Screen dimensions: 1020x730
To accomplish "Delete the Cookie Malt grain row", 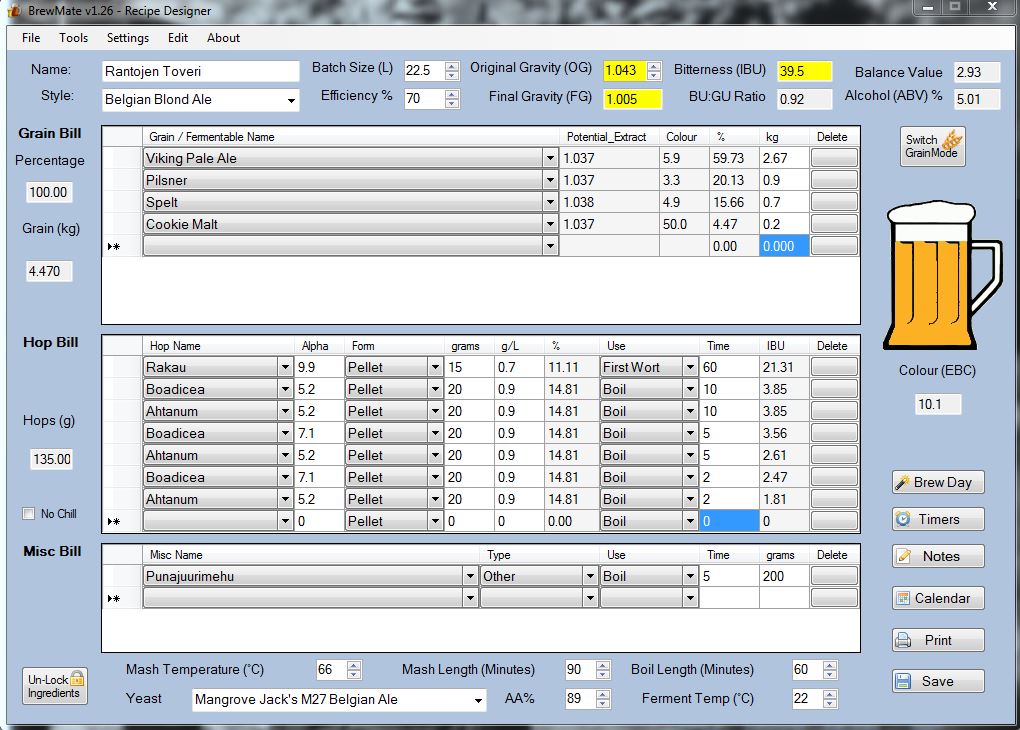I will coord(834,224).
